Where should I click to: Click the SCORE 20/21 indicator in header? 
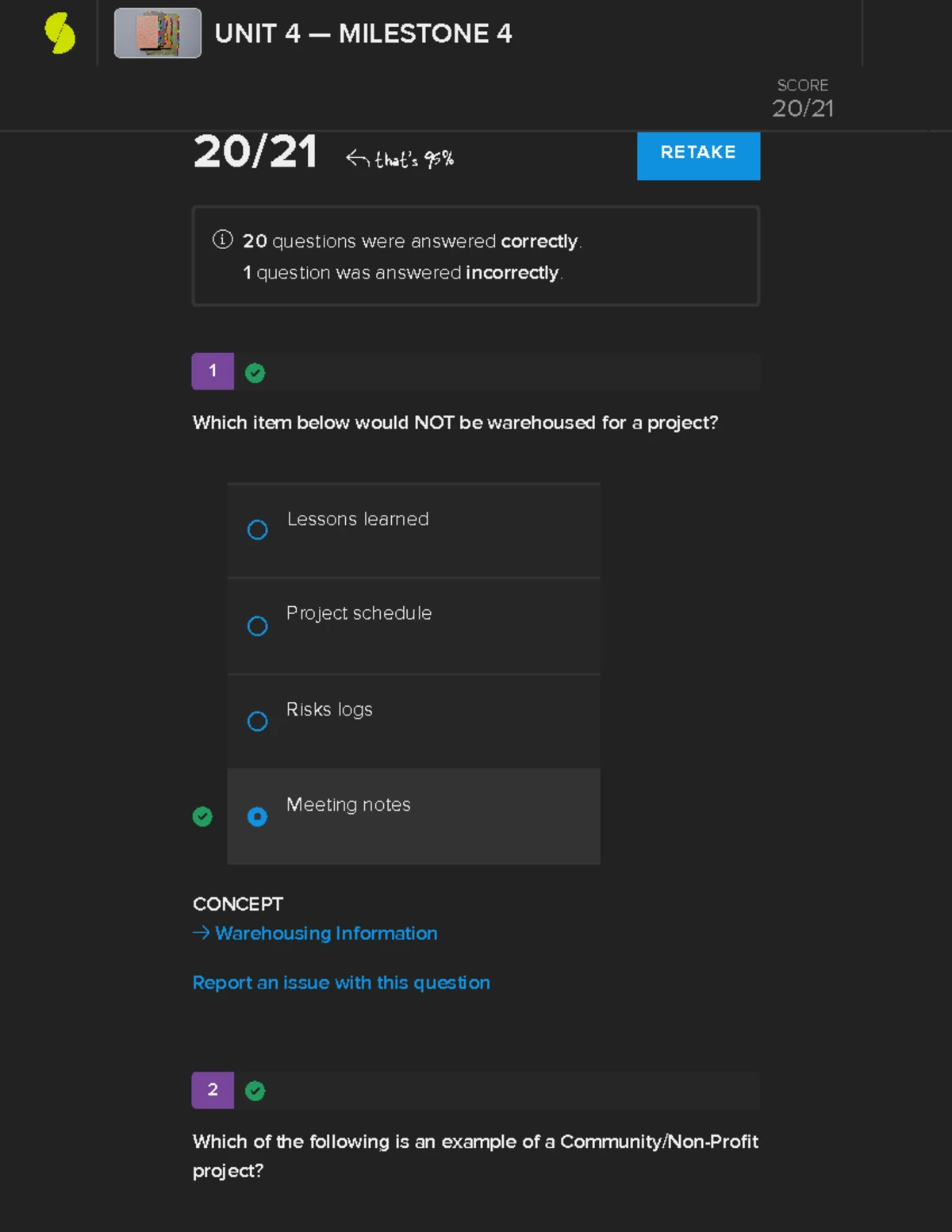click(803, 99)
